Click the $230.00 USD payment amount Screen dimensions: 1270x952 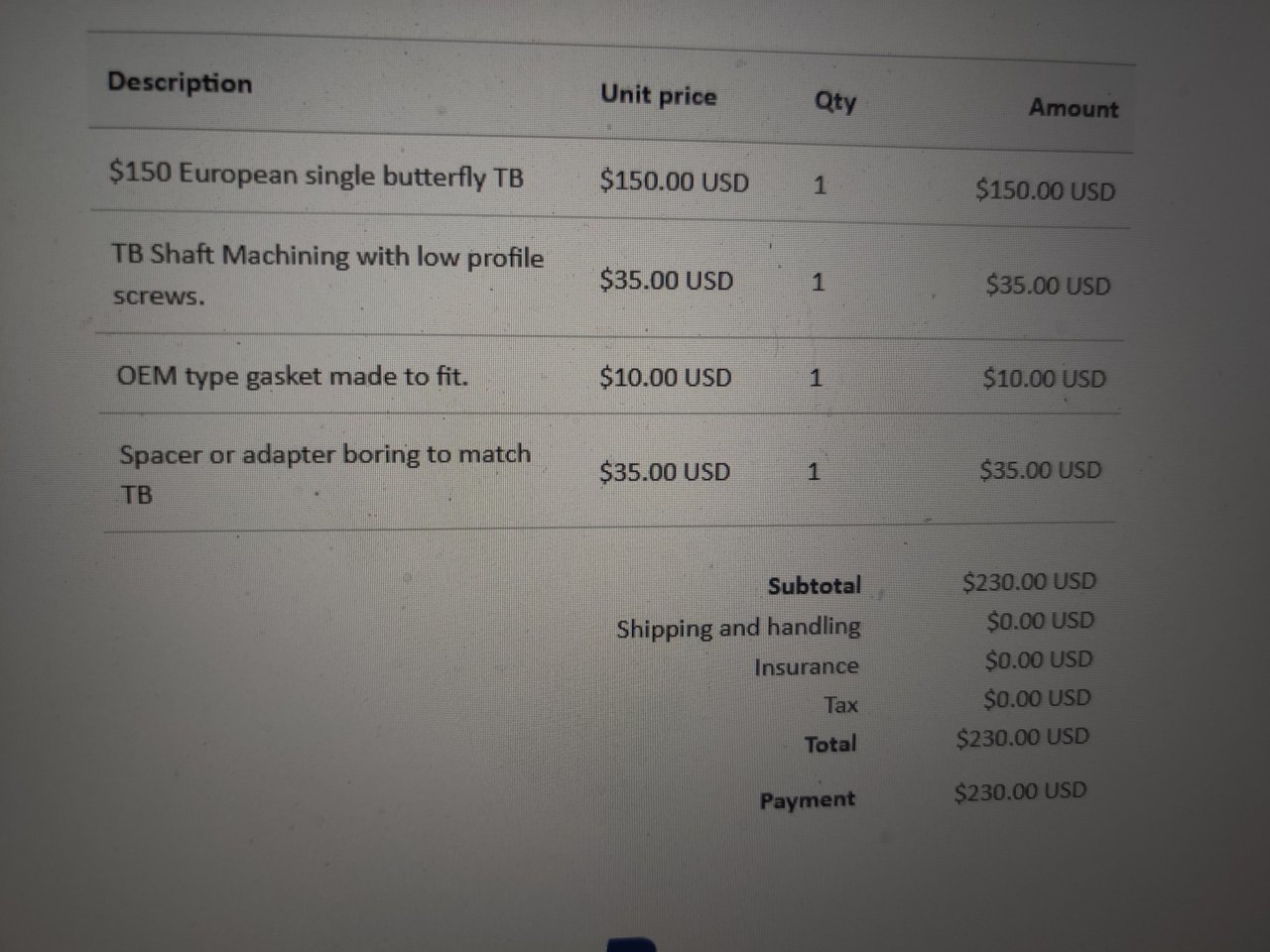pyautogui.click(x=1020, y=791)
